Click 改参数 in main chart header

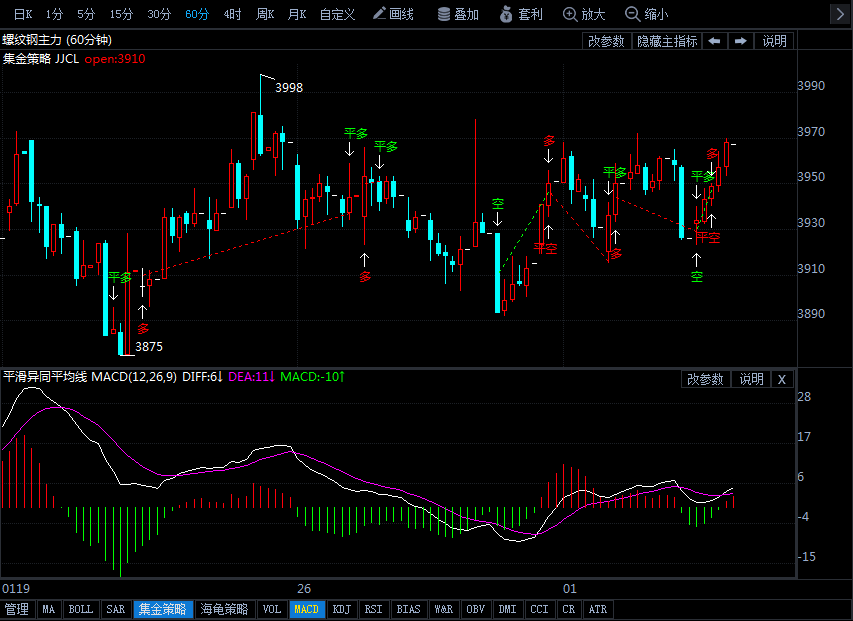point(606,41)
